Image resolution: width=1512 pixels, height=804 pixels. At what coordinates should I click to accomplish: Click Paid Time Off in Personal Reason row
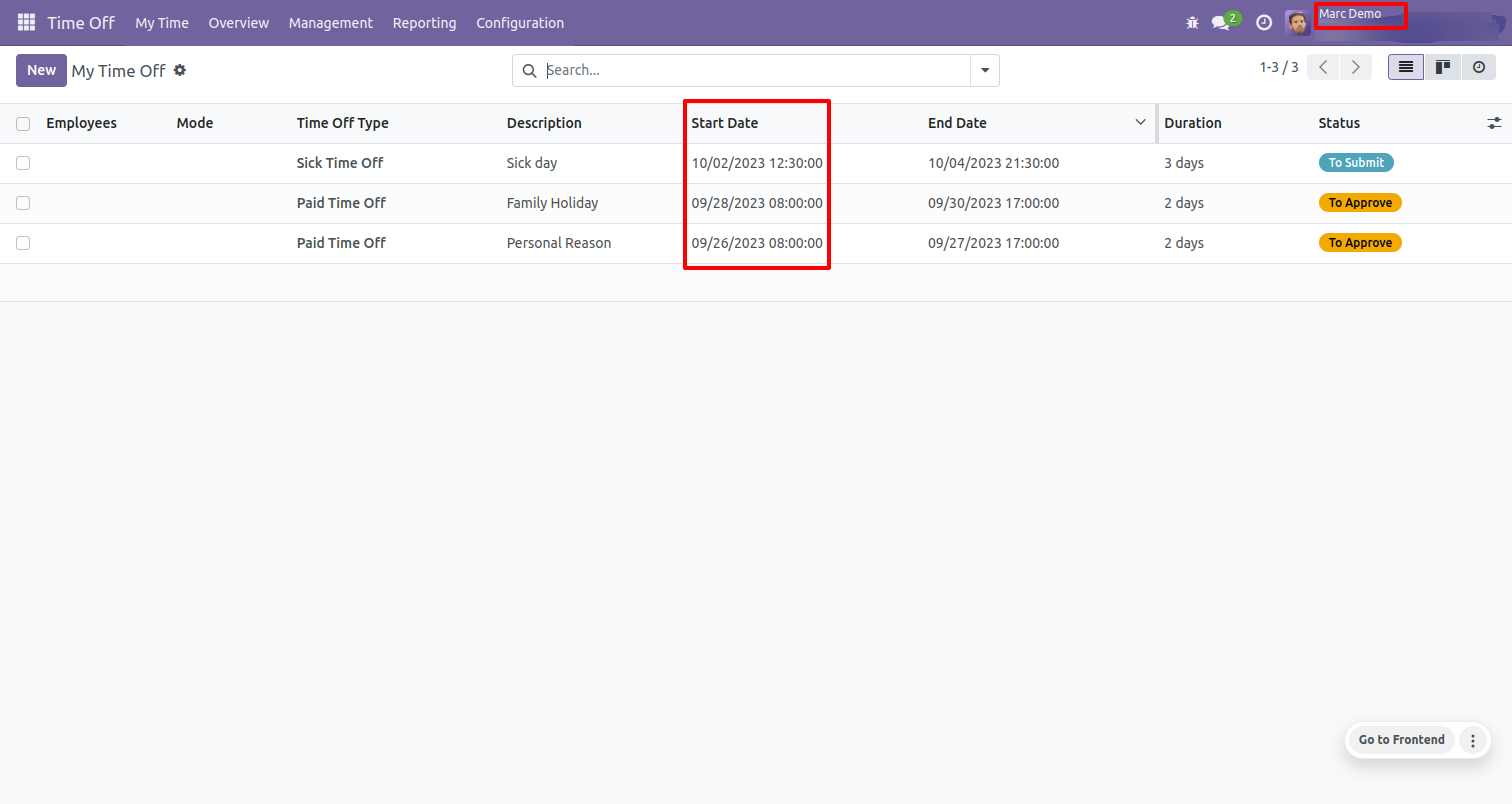341,243
